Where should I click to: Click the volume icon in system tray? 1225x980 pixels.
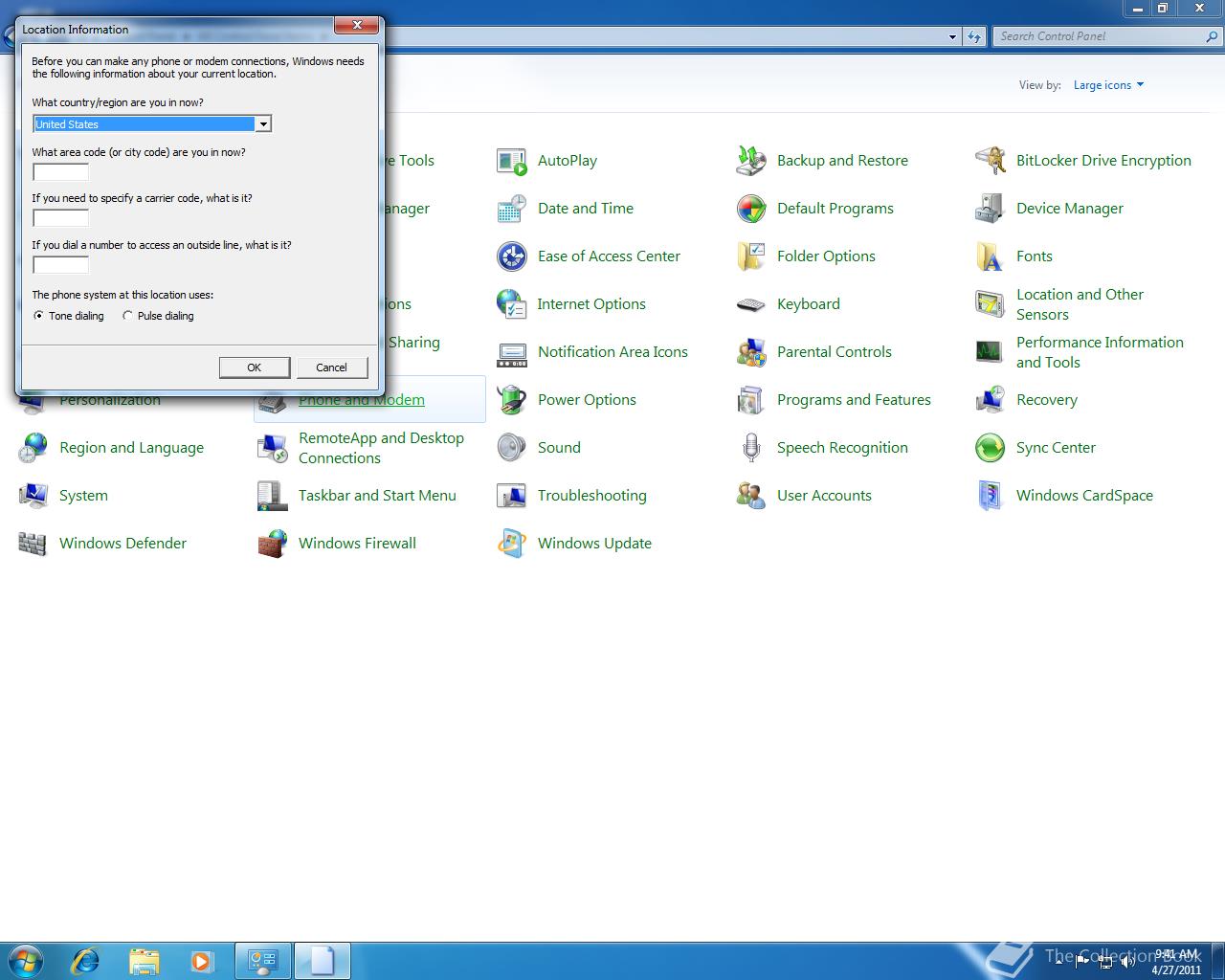click(x=1129, y=961)
